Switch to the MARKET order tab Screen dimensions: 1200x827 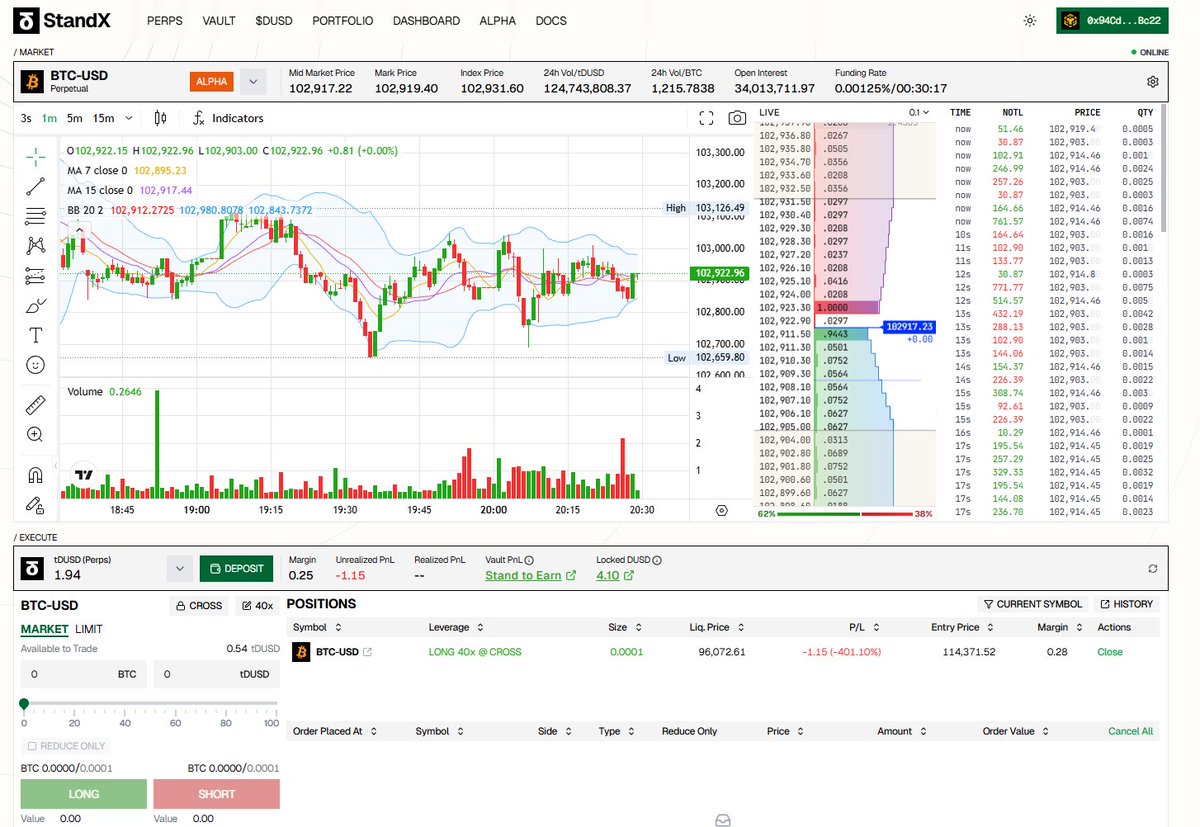[x=45, y=629]
